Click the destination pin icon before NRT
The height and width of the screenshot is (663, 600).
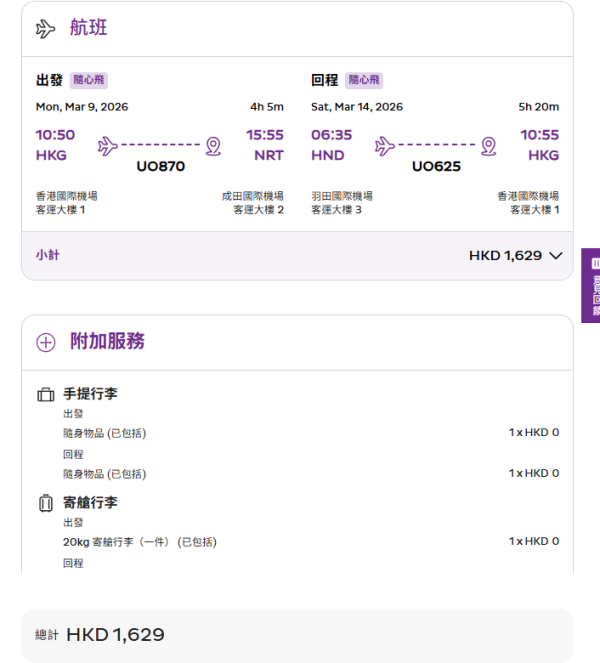[214, 146]
